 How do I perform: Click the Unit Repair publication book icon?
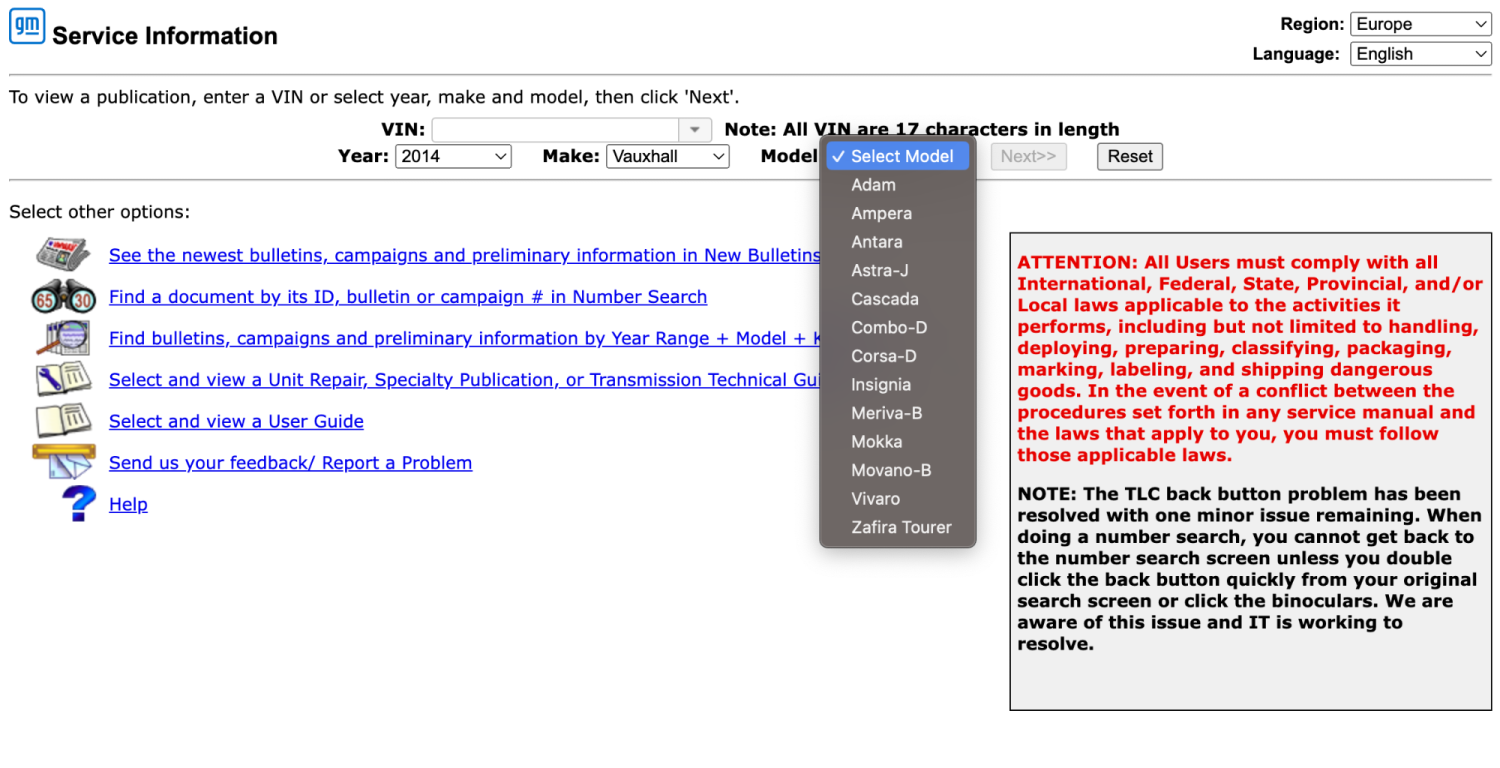click(x=63, y=380)
